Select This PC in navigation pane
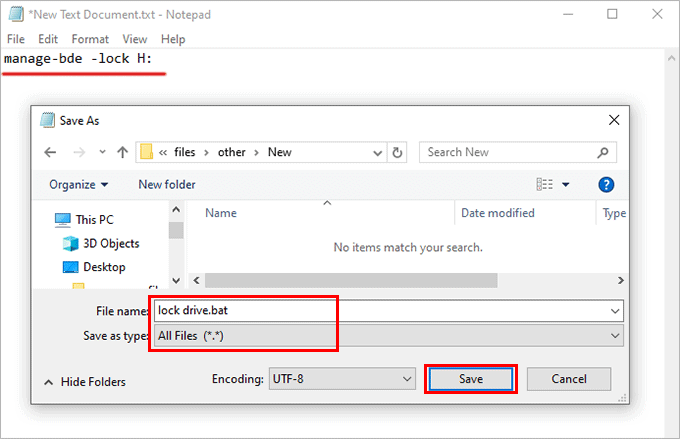Viewport: 680px width, 439px height. click(84, 220)
